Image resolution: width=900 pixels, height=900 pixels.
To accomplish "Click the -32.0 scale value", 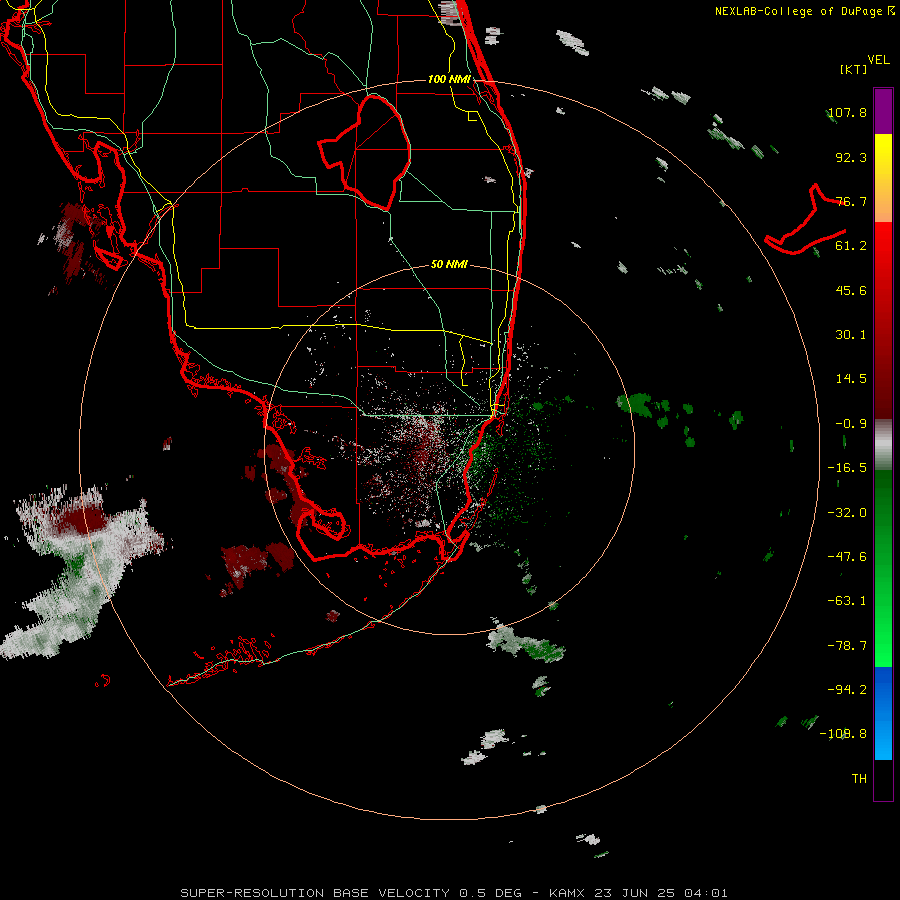I will pyautogui.click(x=847, y=513).
